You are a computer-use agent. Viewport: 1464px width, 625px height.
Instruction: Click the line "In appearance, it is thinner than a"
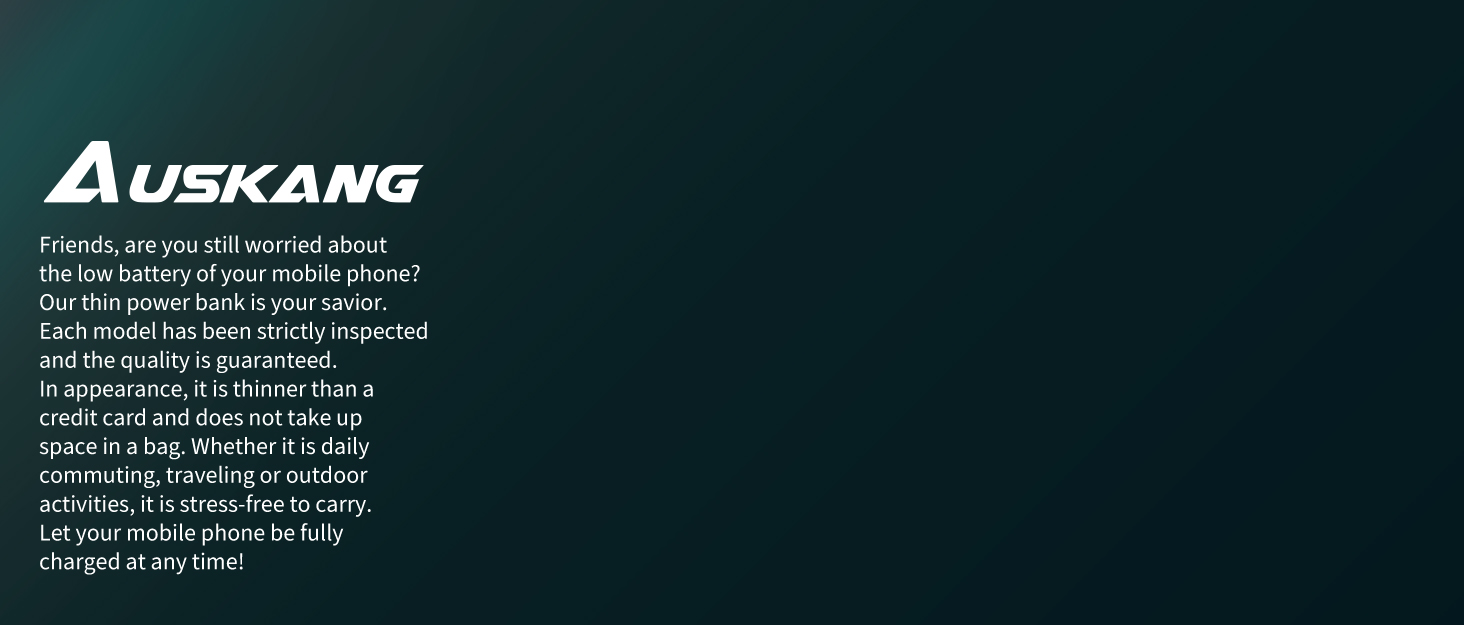pos(206,388)
